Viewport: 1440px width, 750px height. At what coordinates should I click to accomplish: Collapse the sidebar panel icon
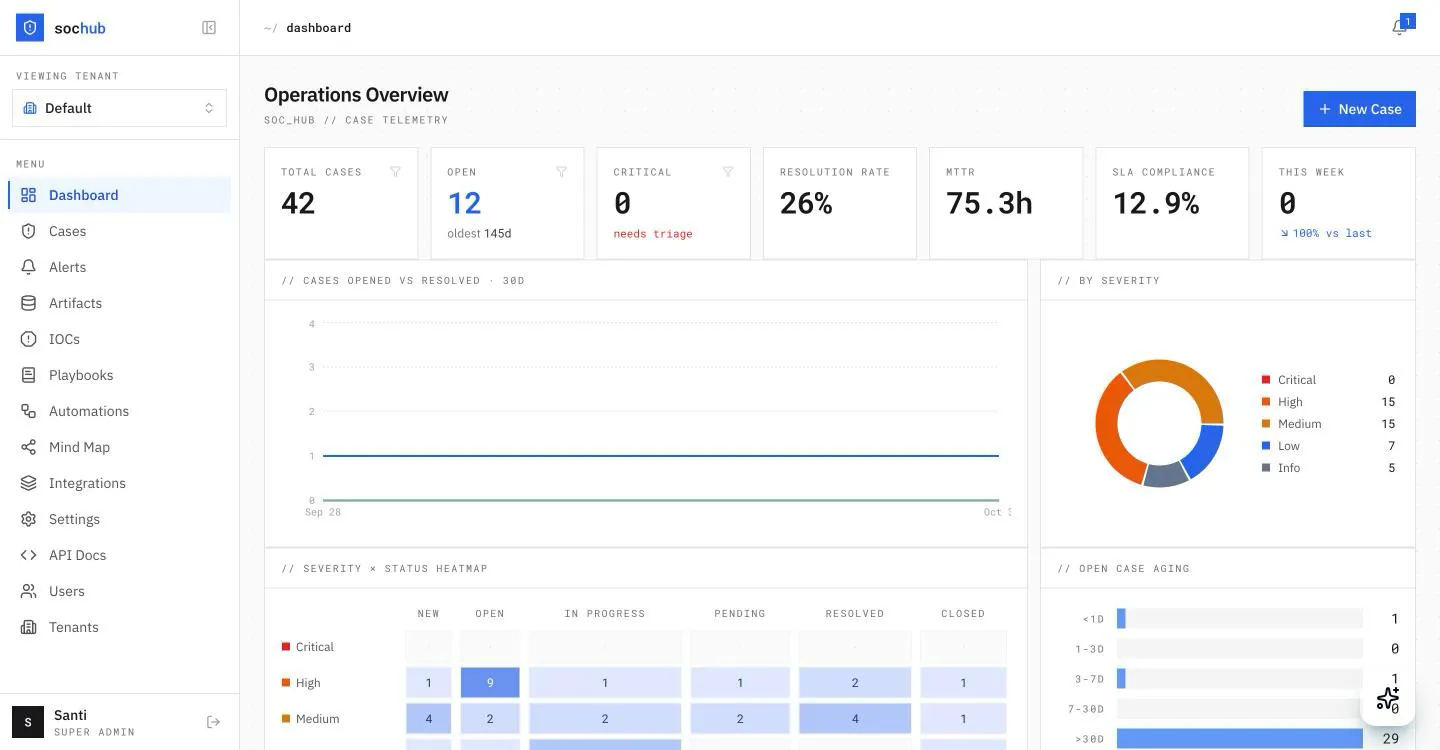click(x=209, y=28)
